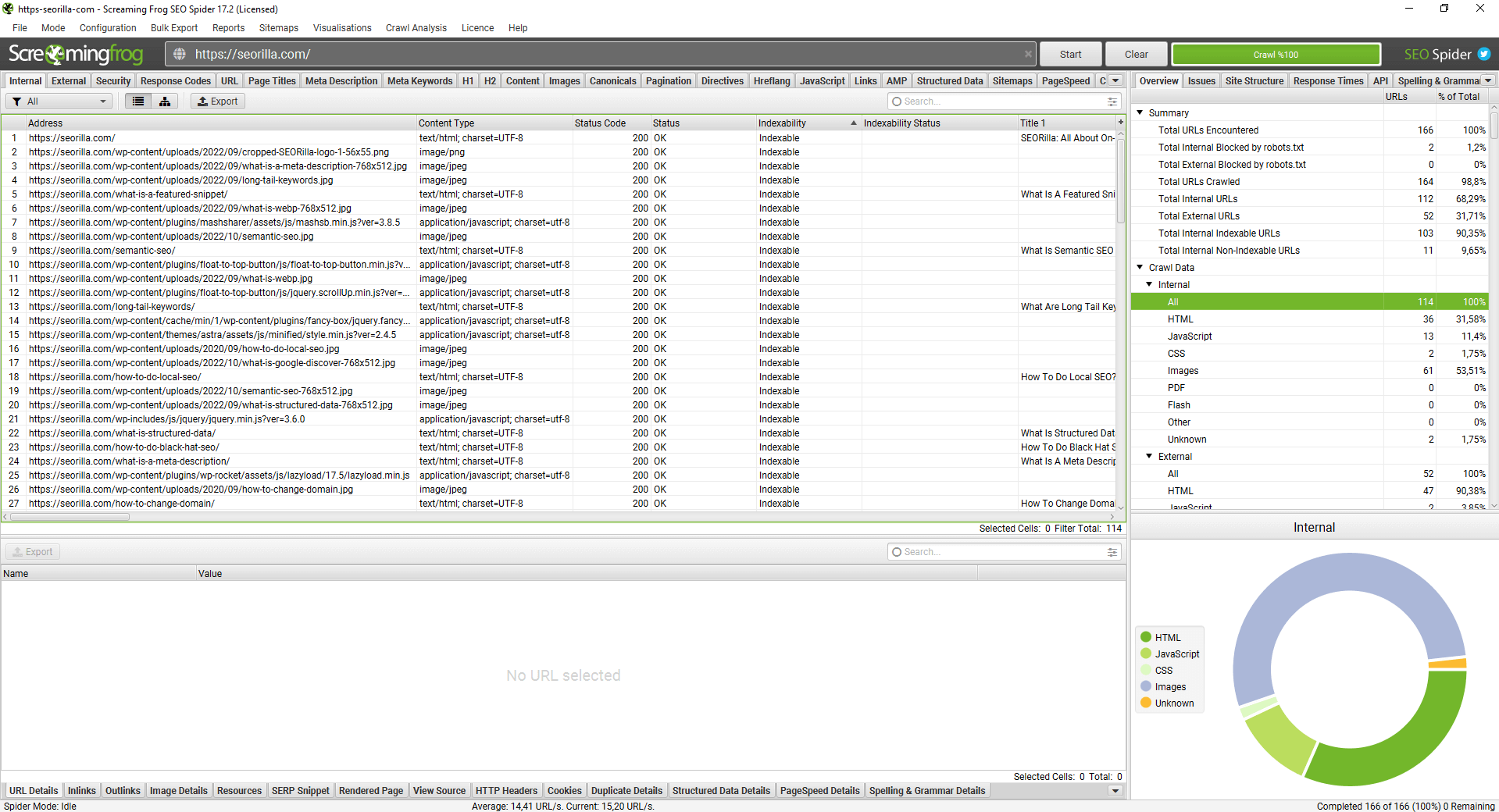The width and height of the screenshot is (1499, 812).
Task: Click the green Crawl 100% progress bar
Action: [x=1276, y=55]
